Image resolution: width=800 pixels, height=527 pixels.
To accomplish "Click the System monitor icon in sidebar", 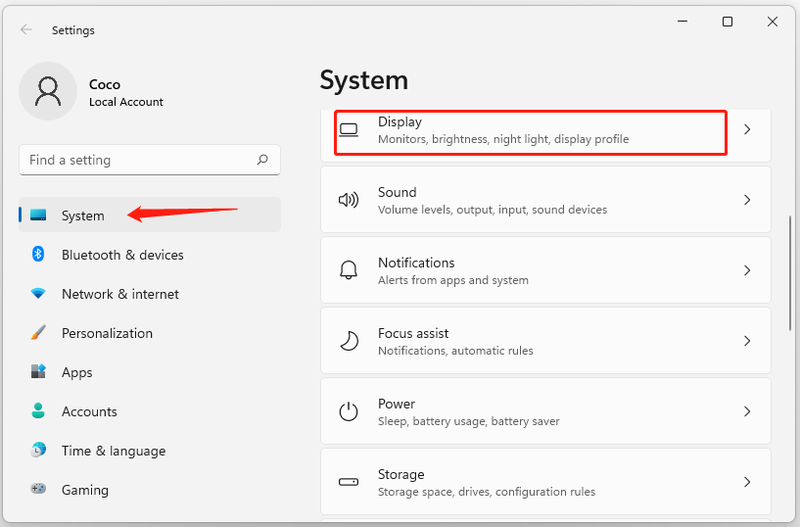I will (38, 215).
